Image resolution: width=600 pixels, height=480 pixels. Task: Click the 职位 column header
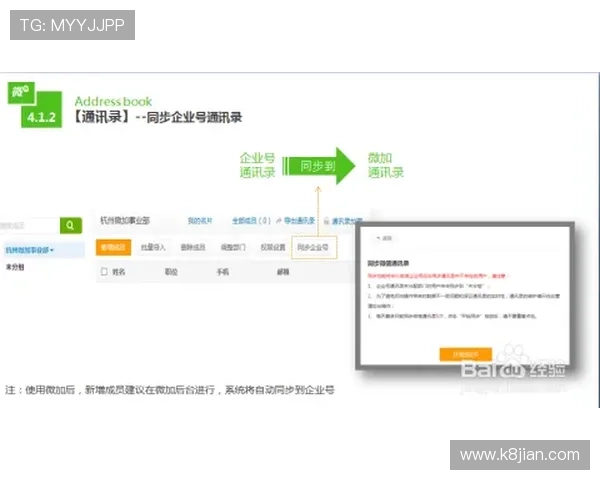point(171,272)
